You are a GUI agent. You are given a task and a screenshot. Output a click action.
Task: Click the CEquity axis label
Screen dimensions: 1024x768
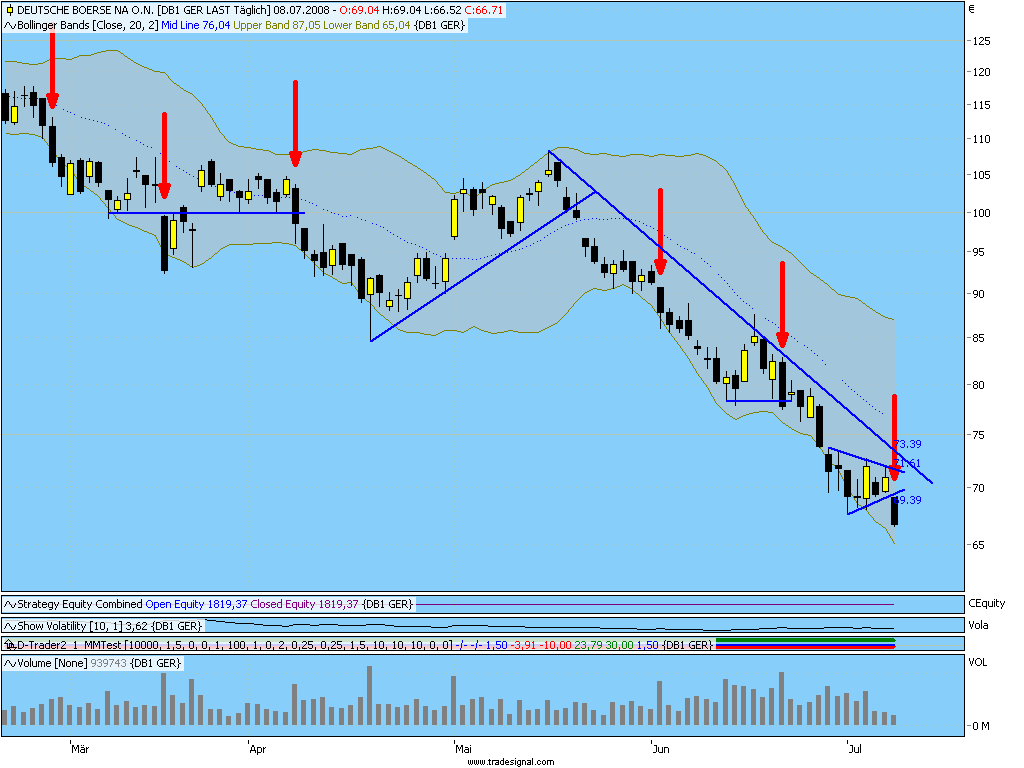point(987,604)
